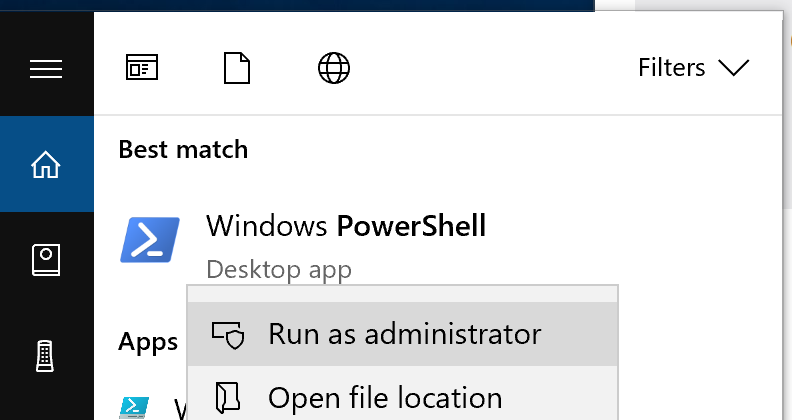792x420 pixels.
Task: Select the Apps section header
Action: tap(148, 343)
